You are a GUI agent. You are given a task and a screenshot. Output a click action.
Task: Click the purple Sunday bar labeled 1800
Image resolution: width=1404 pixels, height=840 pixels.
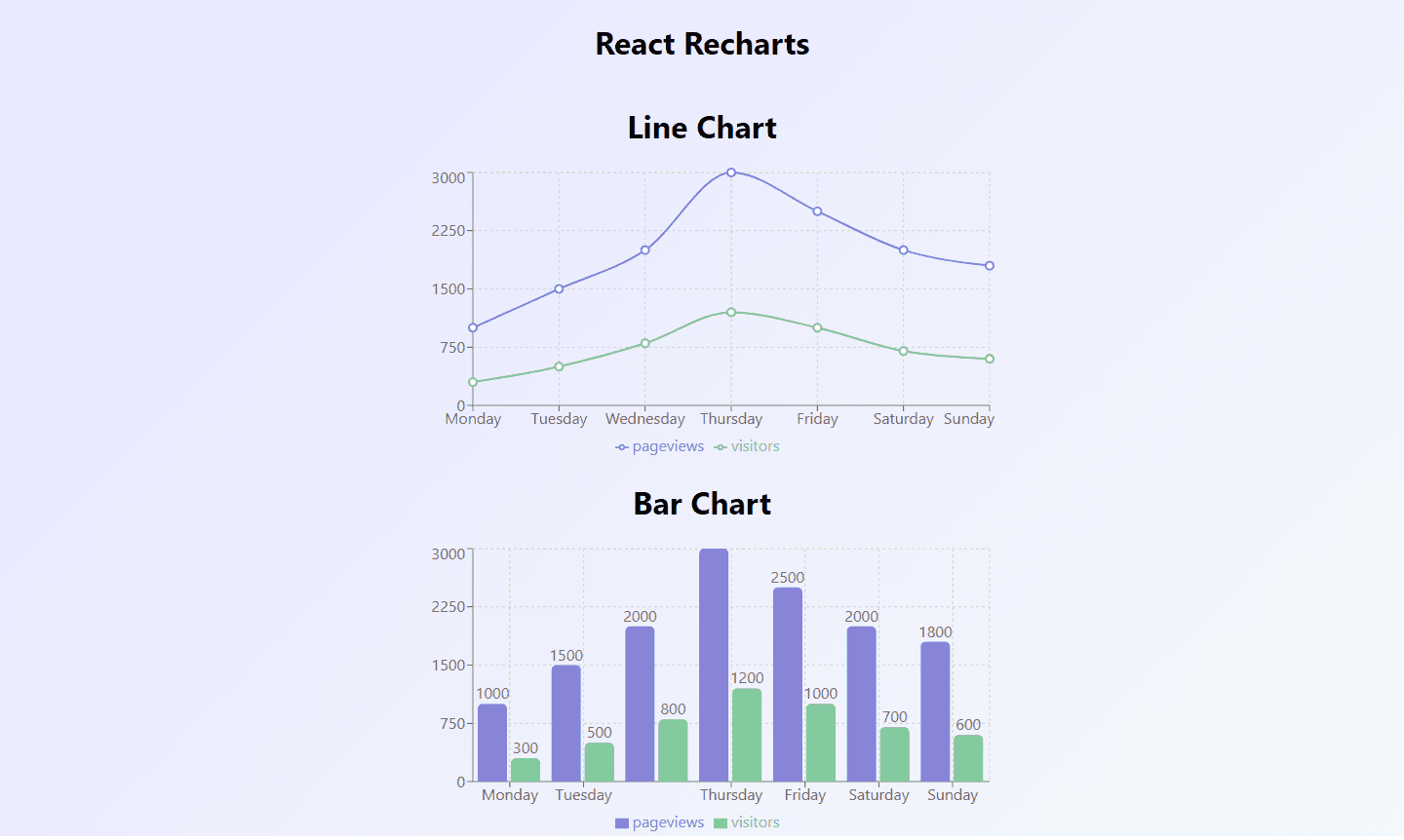click(x=935, y=712)
